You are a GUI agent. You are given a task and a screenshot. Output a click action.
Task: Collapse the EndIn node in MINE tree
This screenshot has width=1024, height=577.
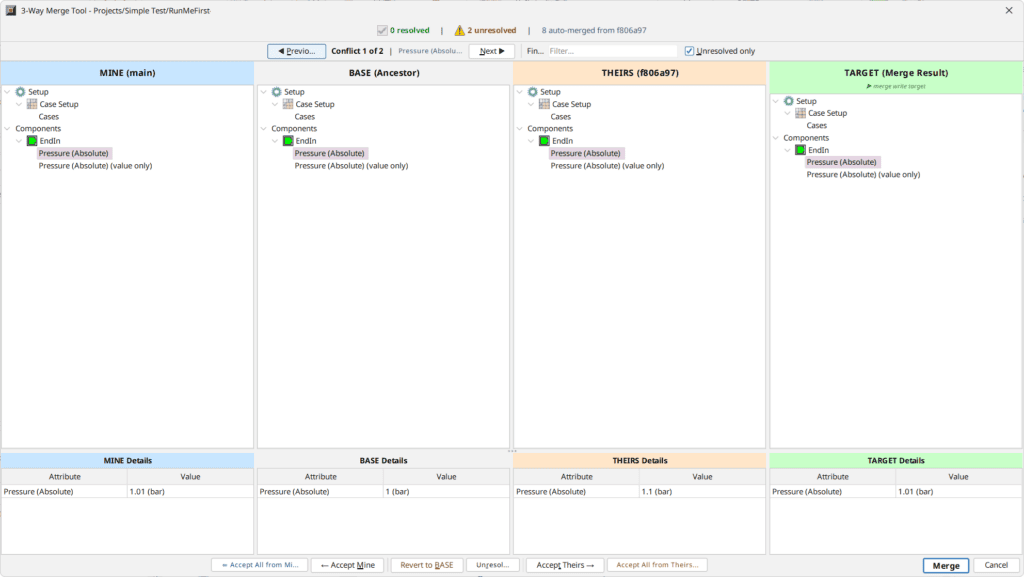(19, 141)
